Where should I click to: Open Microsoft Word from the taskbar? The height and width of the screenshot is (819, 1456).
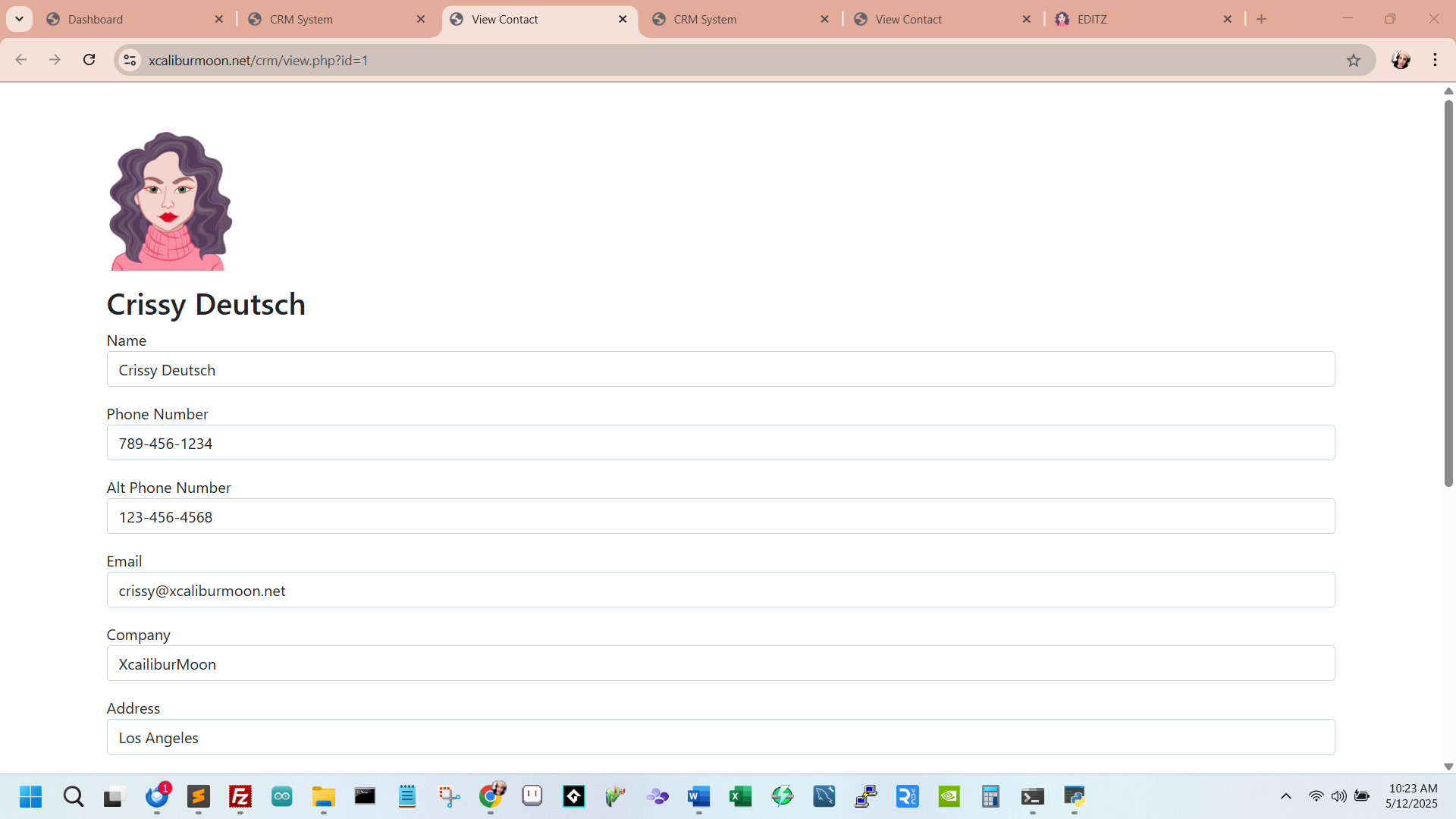699,796
